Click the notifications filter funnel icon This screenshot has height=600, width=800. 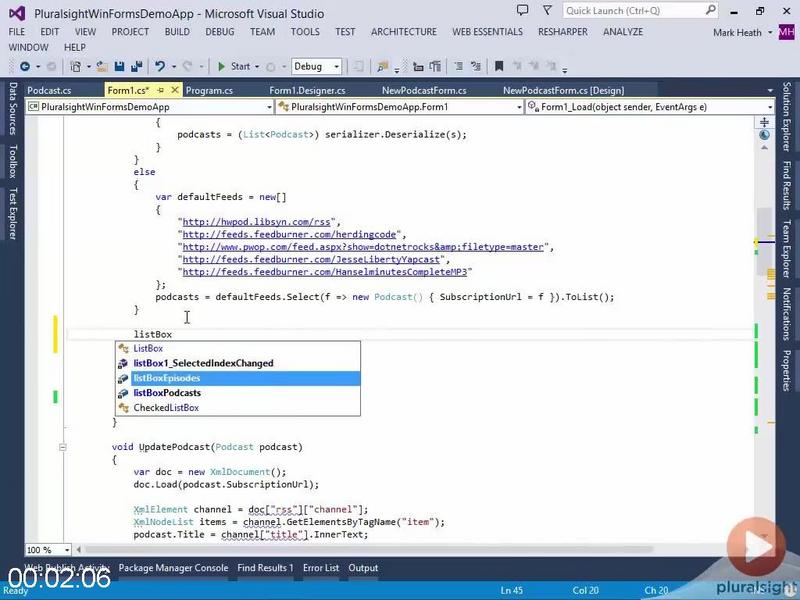click(547, 10)
